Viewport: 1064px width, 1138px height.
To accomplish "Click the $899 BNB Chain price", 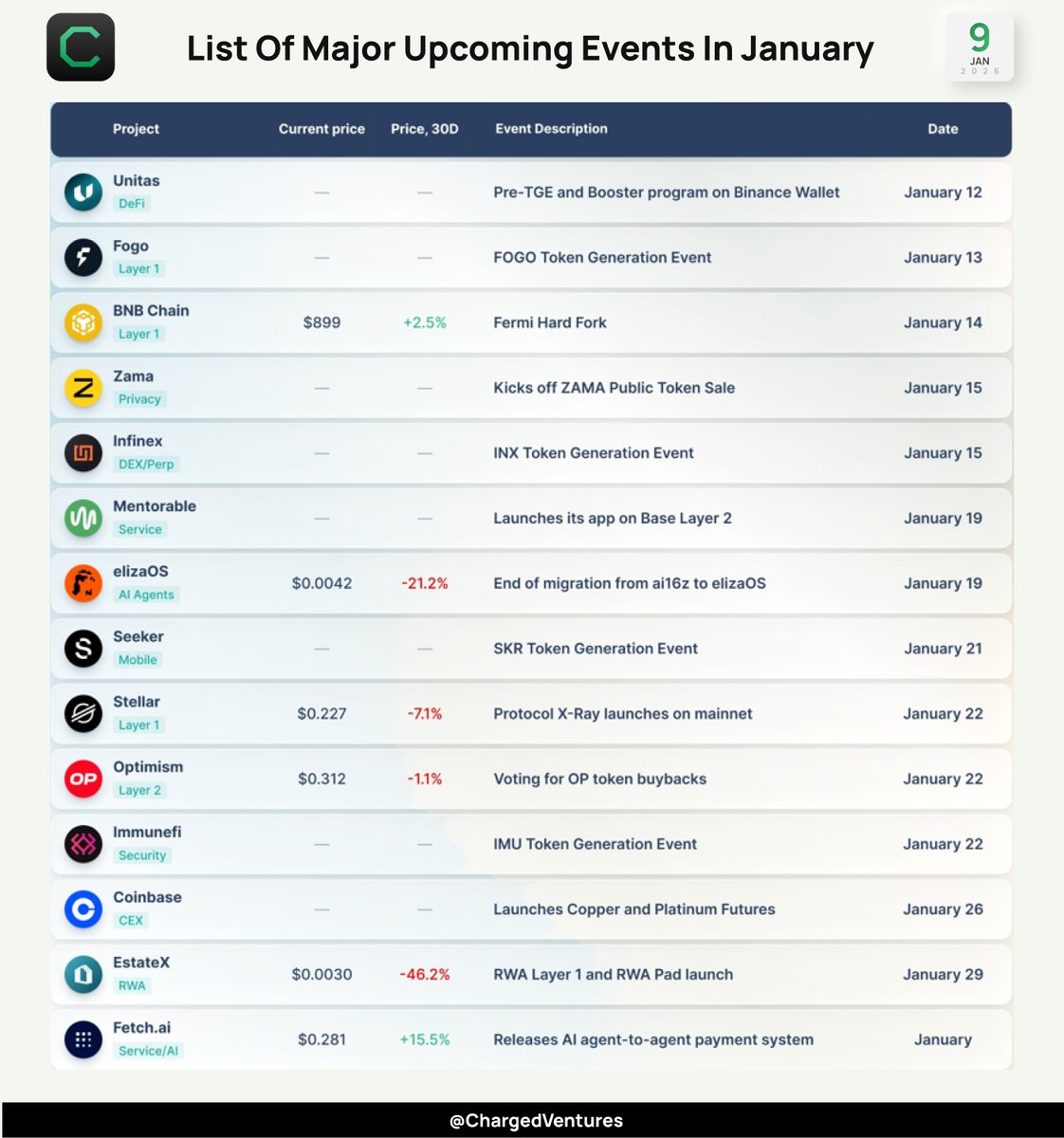I will pyautogui.click(x=321, y=322).
